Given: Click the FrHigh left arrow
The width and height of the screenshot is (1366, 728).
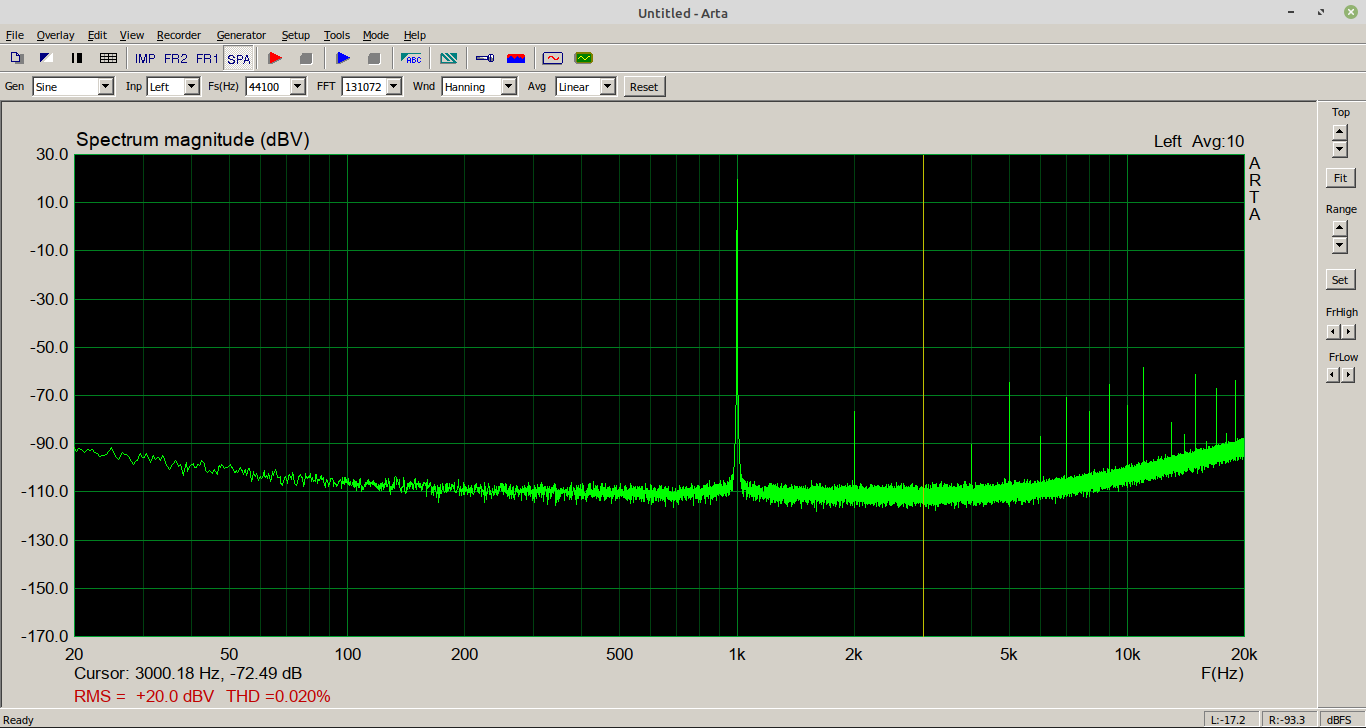Looking at the screenshot, I should [1333, 331].
